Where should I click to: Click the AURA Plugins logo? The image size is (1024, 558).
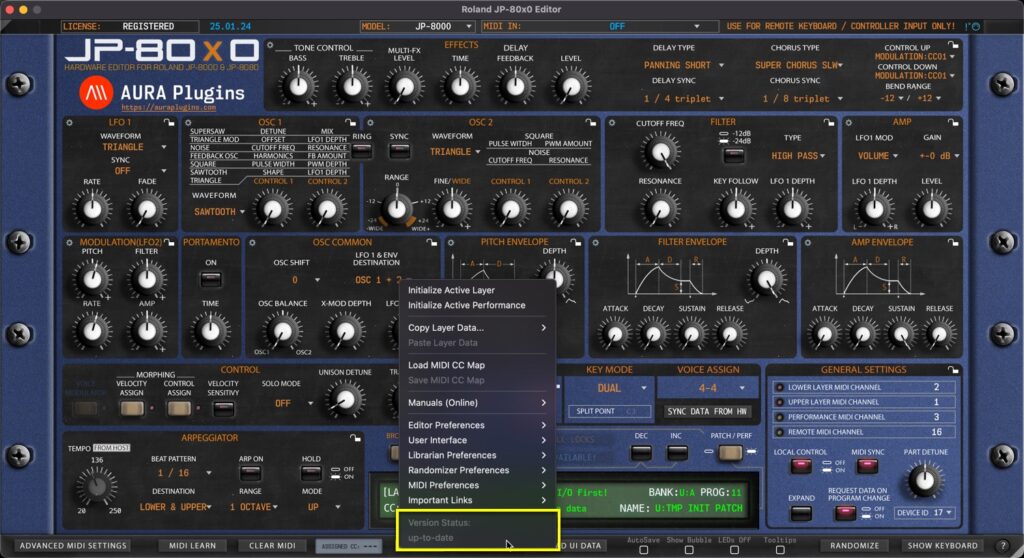(x=96, y=92)
